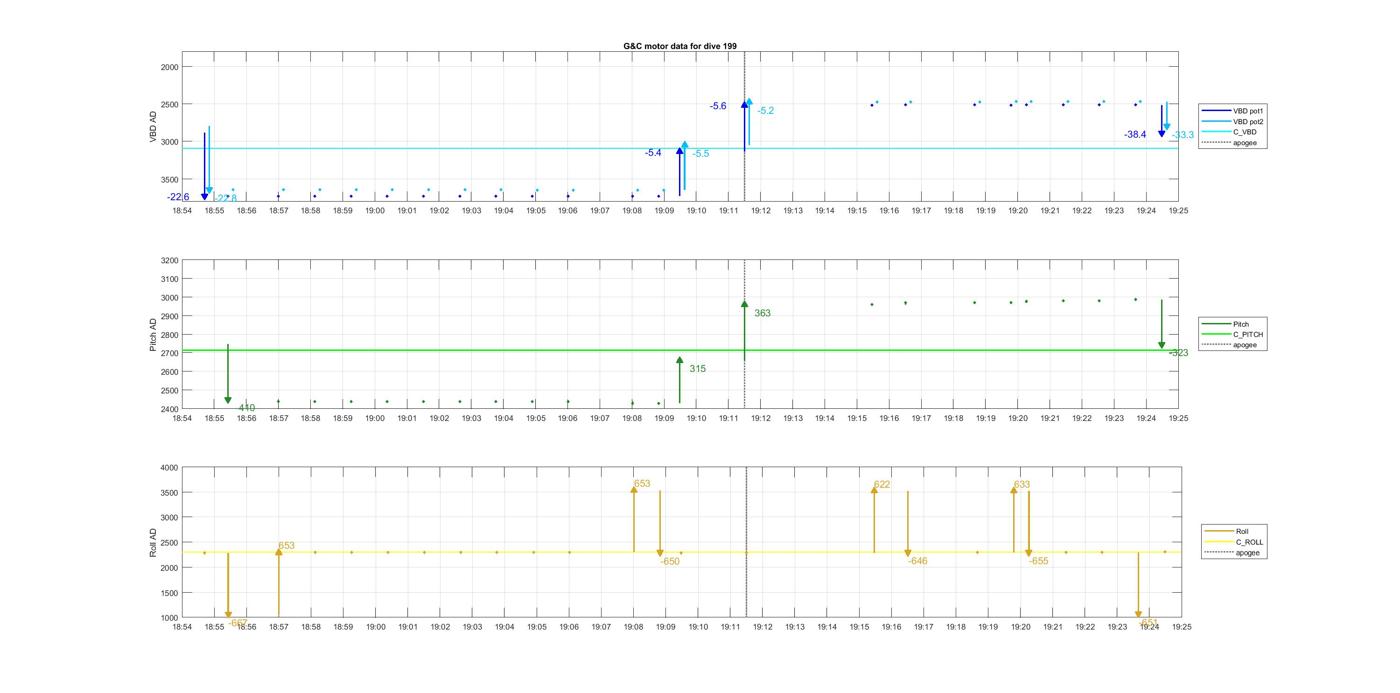
Task: Click the 'Pitch AD' y-axis label
Action: point(153,335)
